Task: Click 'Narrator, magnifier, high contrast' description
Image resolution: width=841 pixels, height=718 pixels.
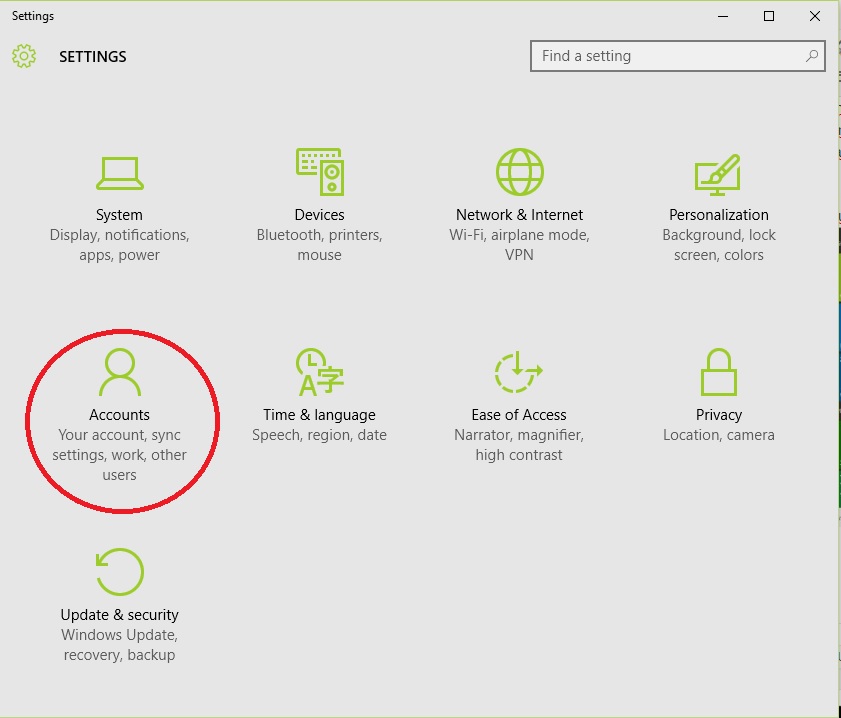Action: click(x=519, y=445)
